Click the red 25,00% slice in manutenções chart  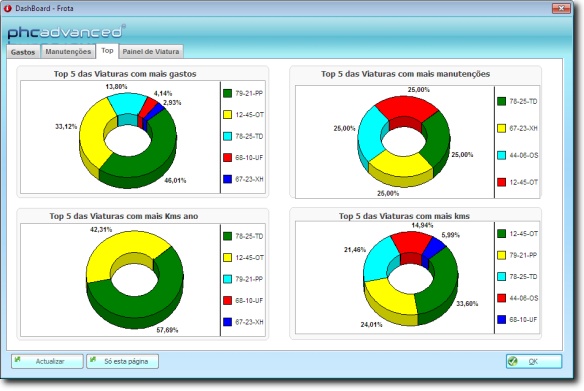pyautogui.click(x=406, y=108)
